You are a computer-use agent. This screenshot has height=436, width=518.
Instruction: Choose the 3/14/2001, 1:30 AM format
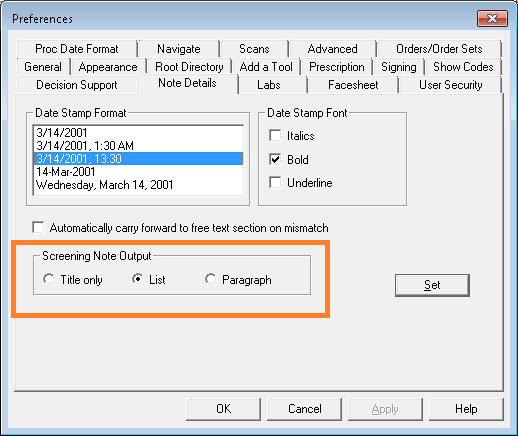pos(138,146)
